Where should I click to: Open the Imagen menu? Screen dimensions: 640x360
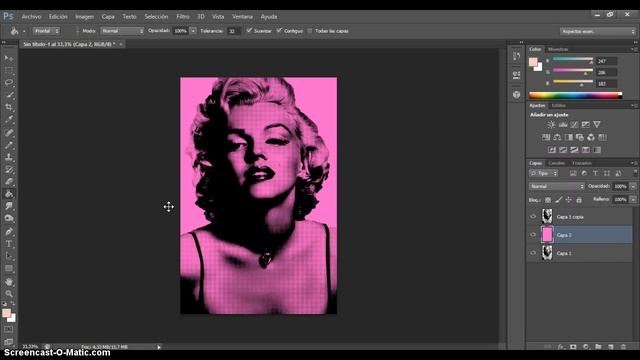click(x=84, y=17)
